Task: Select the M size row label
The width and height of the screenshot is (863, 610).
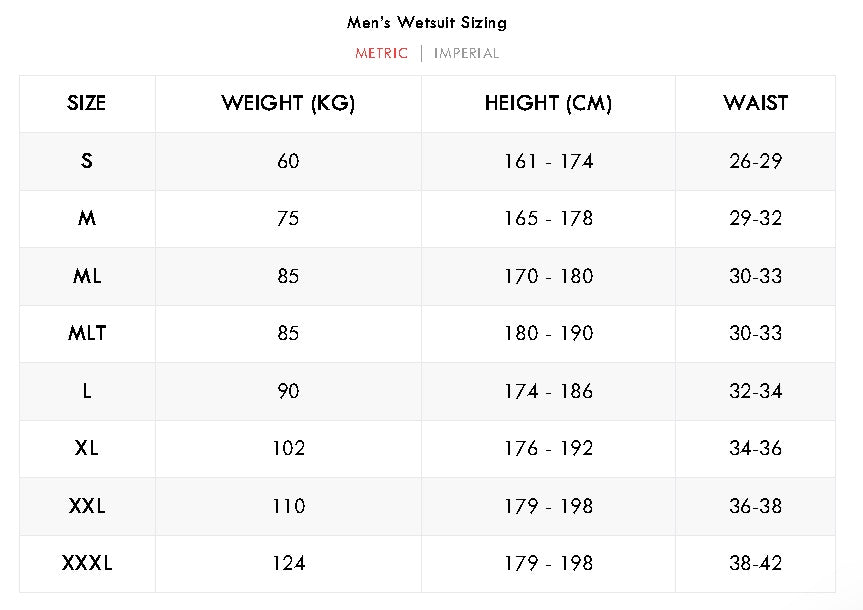Action: coord(87,218)
